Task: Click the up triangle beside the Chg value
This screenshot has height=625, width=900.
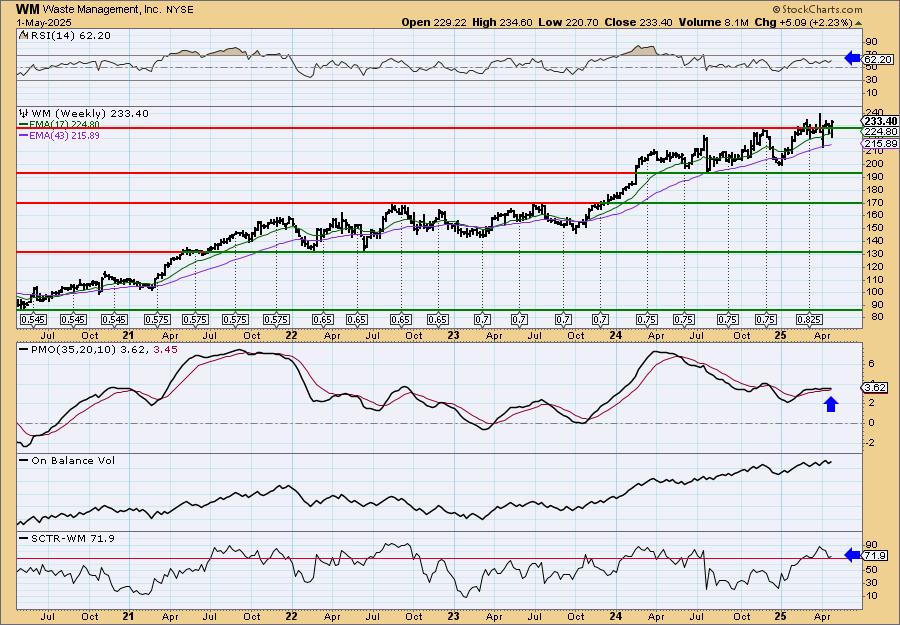Action: tap(859, 23)
